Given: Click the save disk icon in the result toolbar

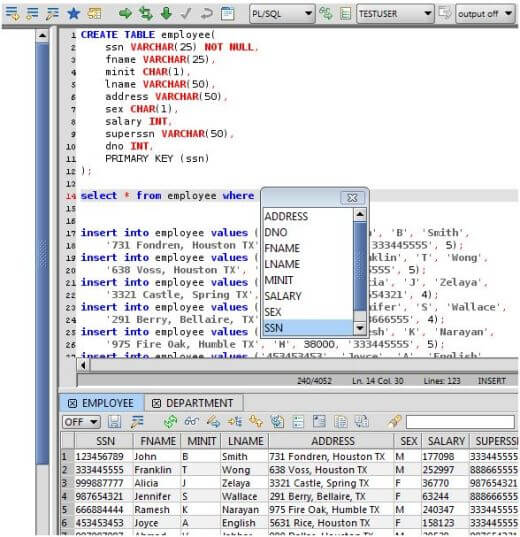Looking at the screenshot, I should coord(114,422).
